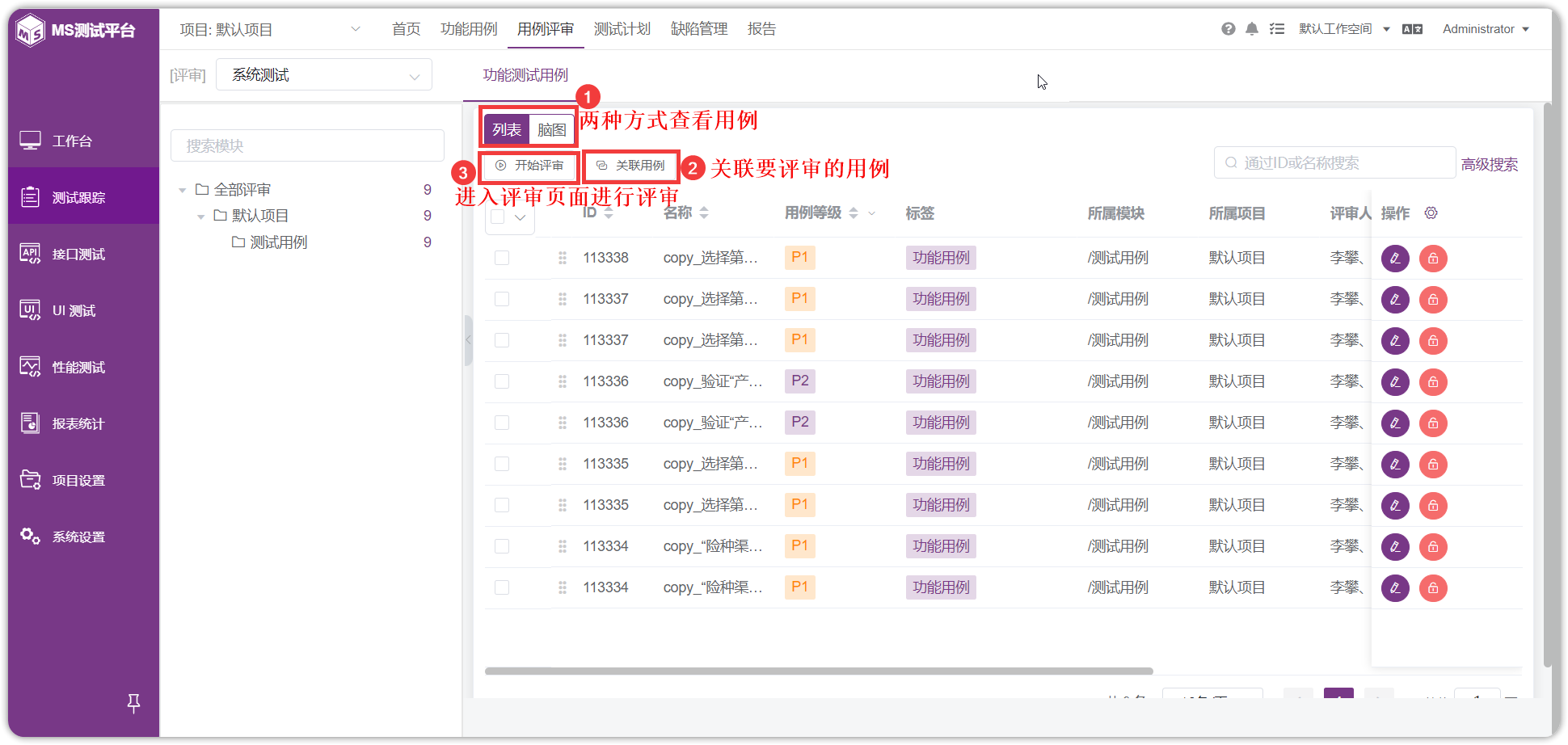Collapse the 默认项目 tree node
Image resolution: width=1568 pixels, height=745 pixels.
[x=200, y=217]
